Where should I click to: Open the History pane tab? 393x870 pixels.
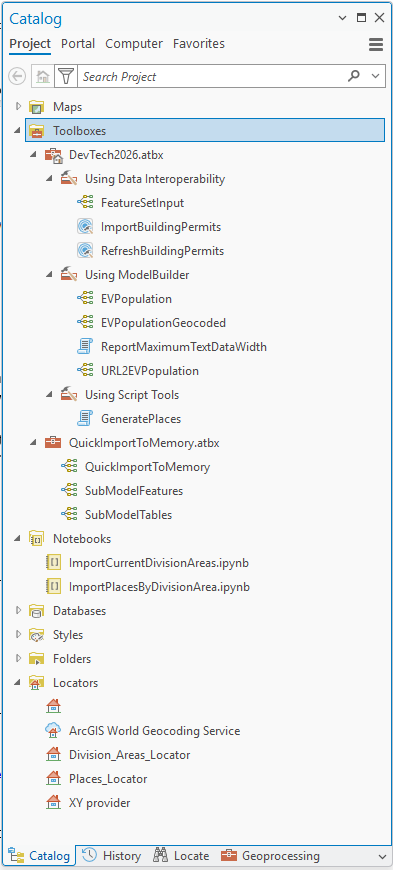111,856
